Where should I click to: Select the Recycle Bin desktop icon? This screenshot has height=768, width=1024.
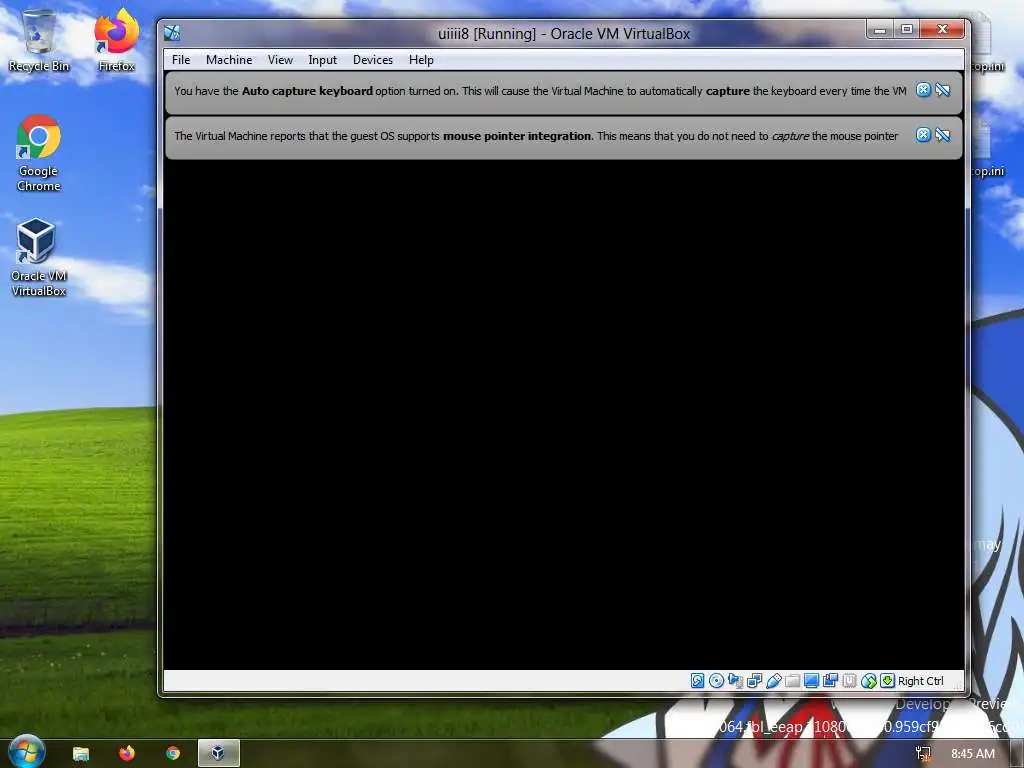(39, 40)
